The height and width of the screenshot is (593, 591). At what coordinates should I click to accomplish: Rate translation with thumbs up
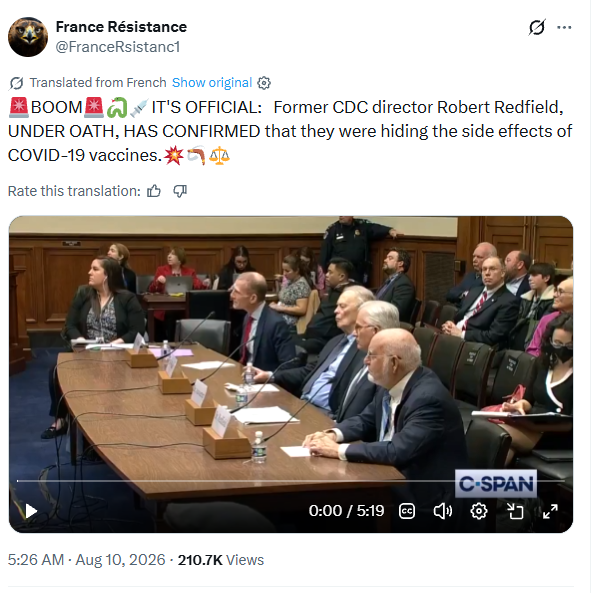pos(154,191)
